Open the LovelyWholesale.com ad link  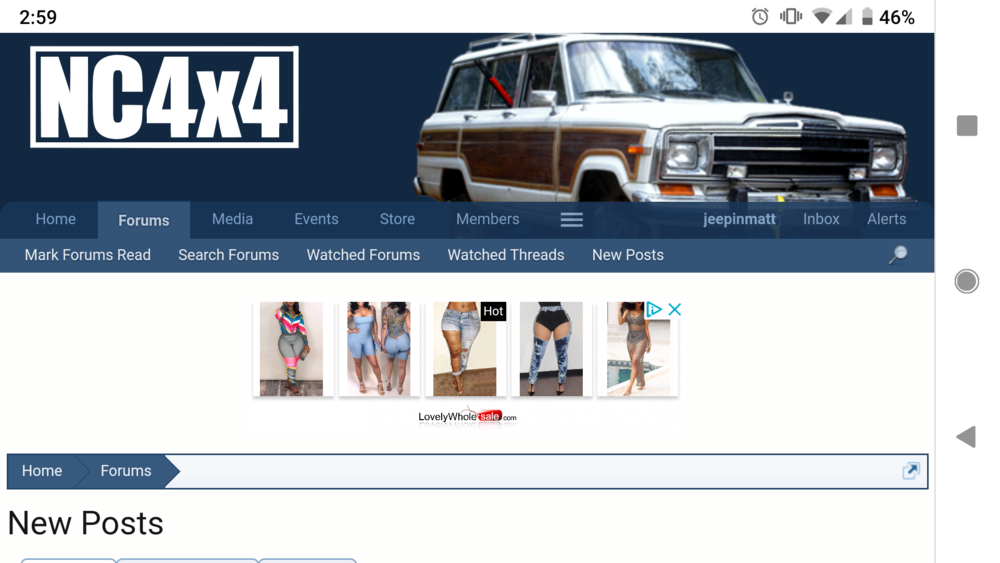tap(467, 416)
